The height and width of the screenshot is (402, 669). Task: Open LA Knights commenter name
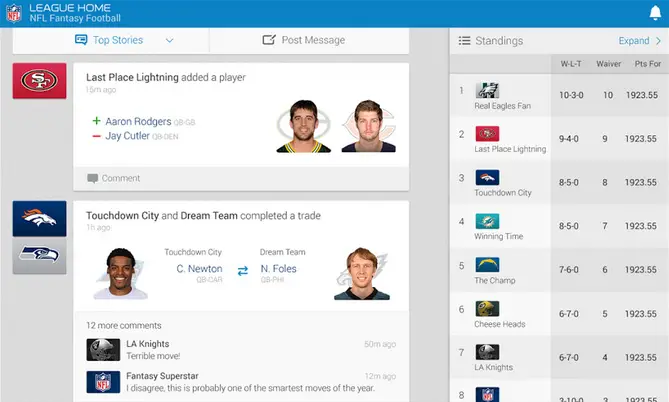(148, 344)
